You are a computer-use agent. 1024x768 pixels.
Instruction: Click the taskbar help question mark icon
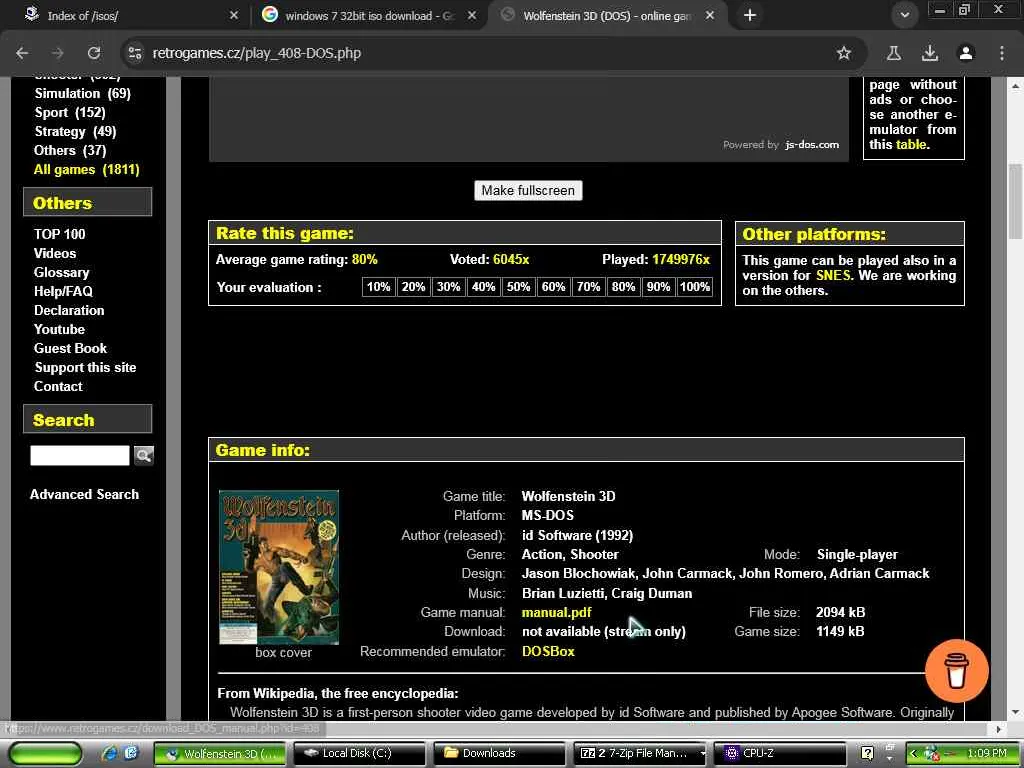pyautogui.click(x=867, y=753)
